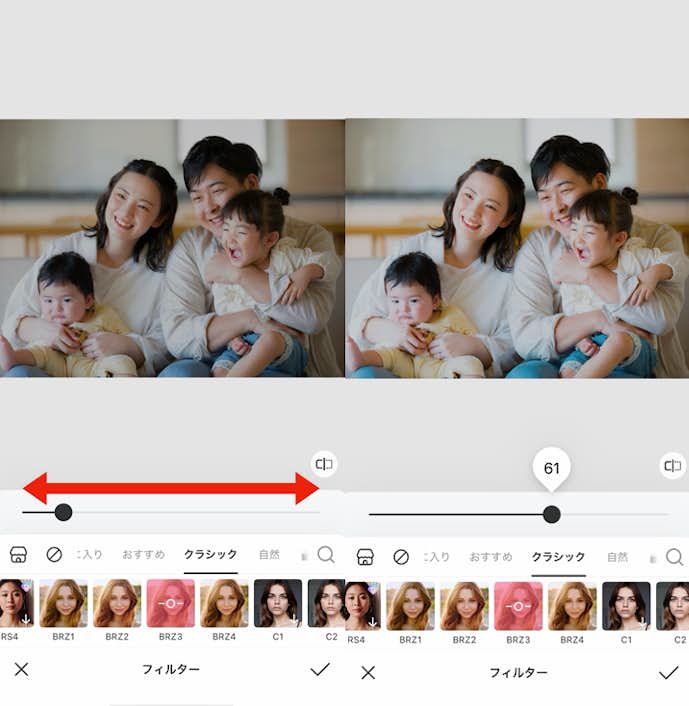This screenshot has height=706, width=689.
Task: Tap selected BRZ3 filter in right screen
Action: (x=518, y=606)
